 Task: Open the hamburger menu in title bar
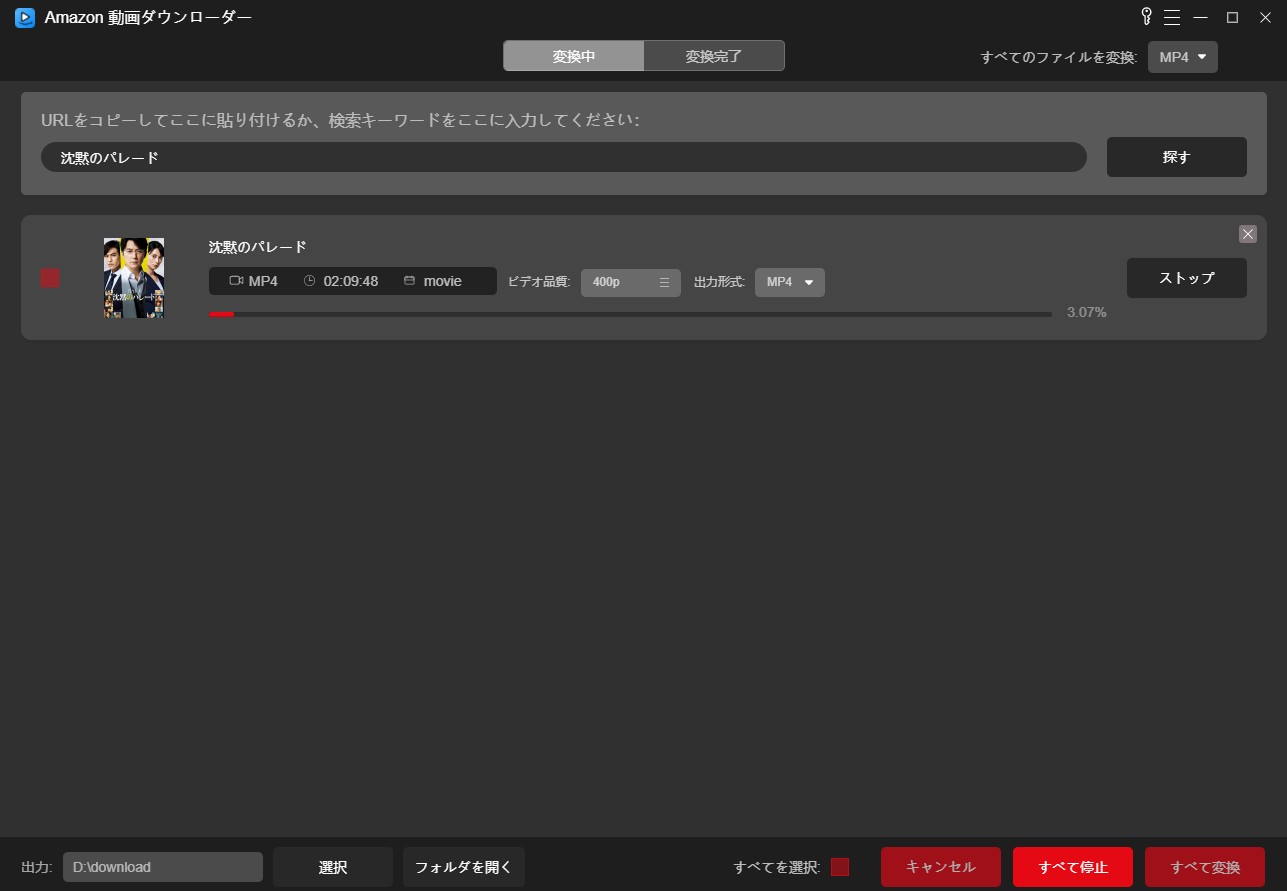pos(1172,17)
